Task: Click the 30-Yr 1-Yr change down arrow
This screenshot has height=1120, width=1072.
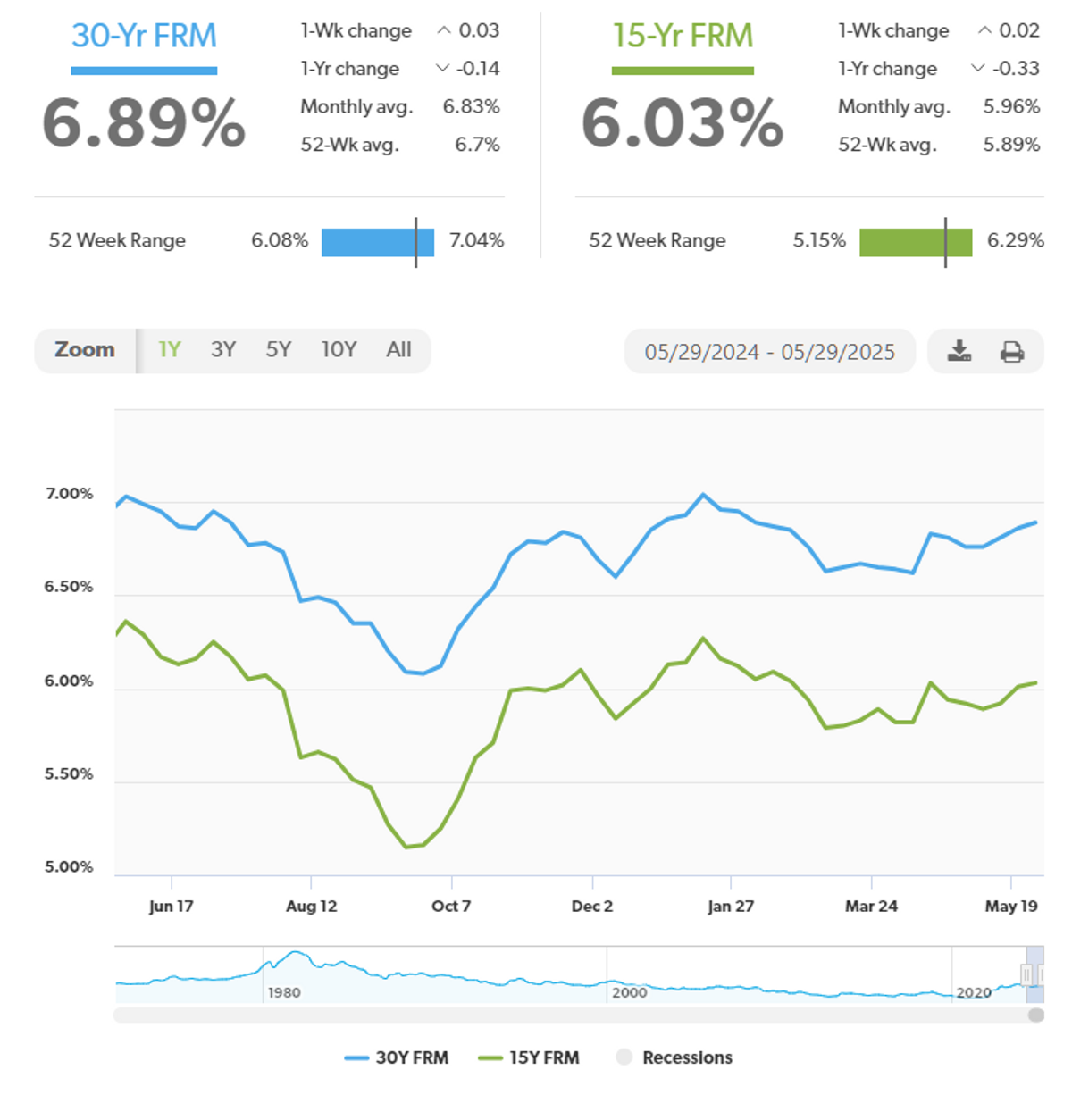Action: (442, 69)
